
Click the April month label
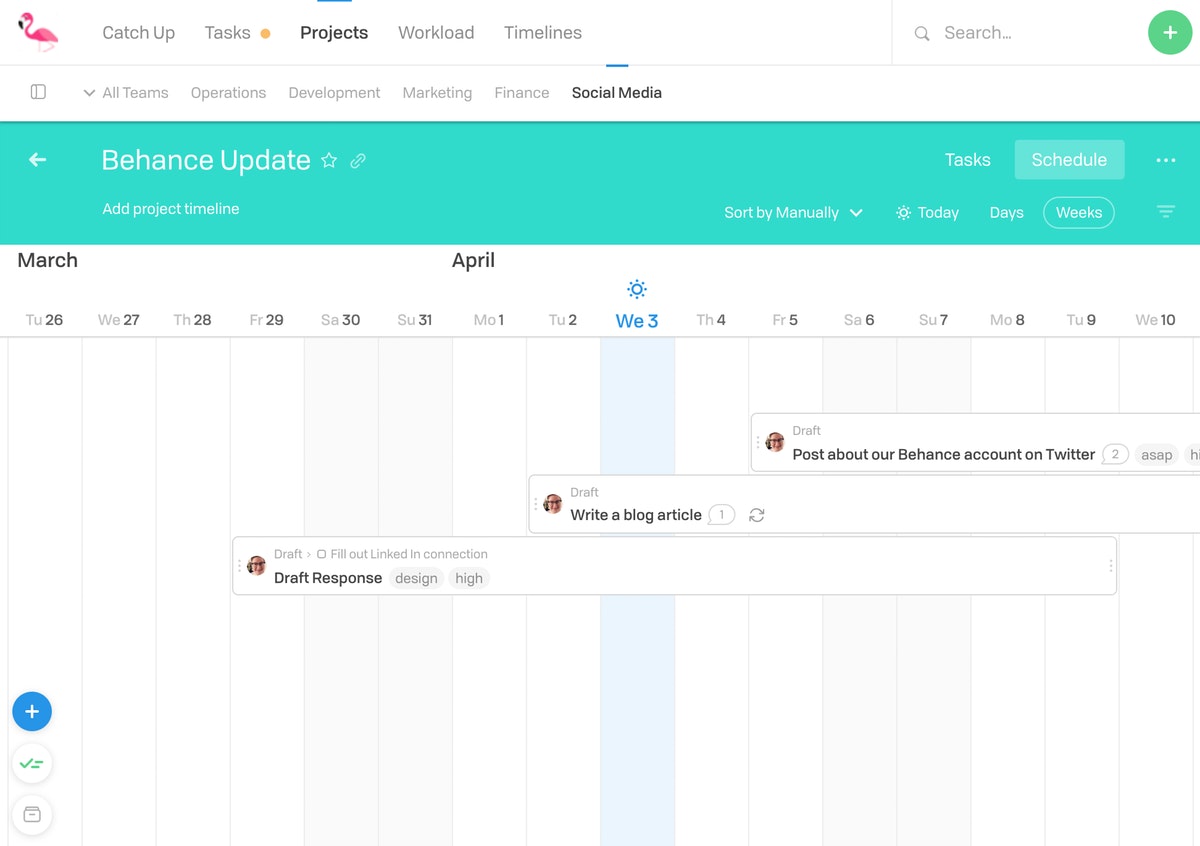click(x=473, y=260)
